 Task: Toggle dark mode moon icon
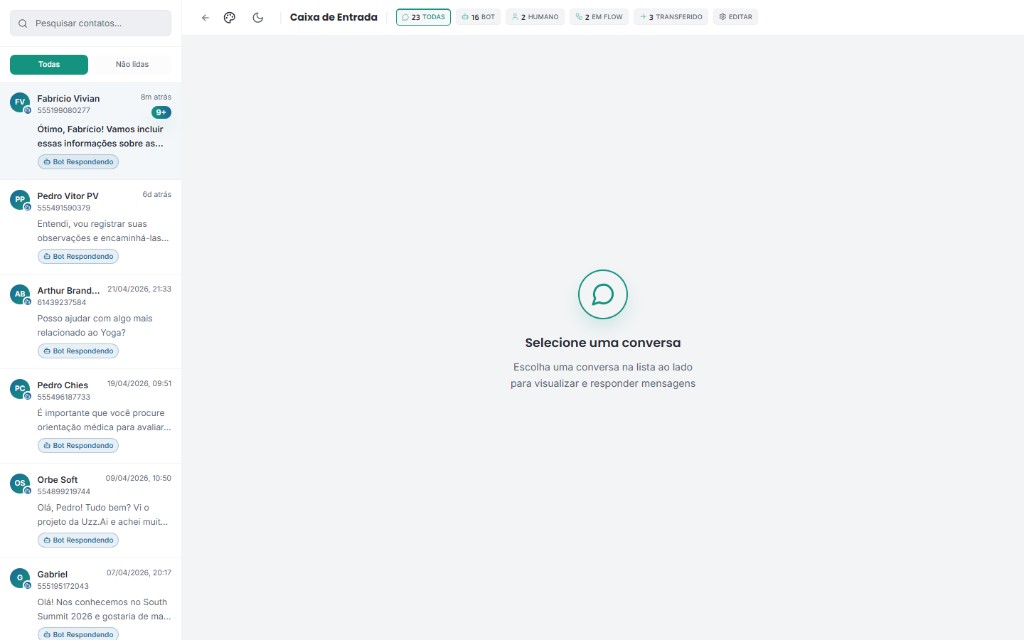(x=258, y=18)
